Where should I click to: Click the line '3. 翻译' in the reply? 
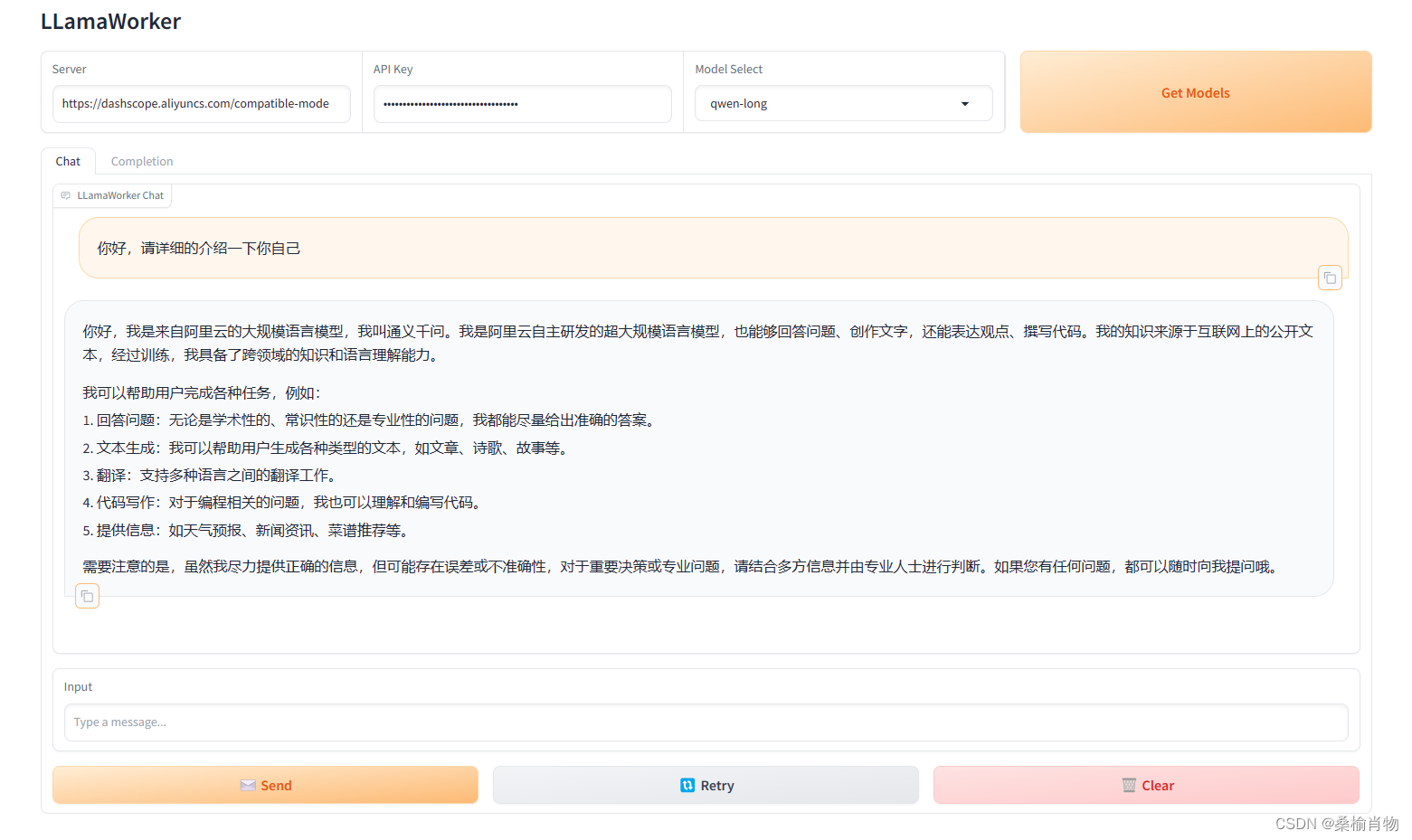pyautogui.click(x=211, y=476)
